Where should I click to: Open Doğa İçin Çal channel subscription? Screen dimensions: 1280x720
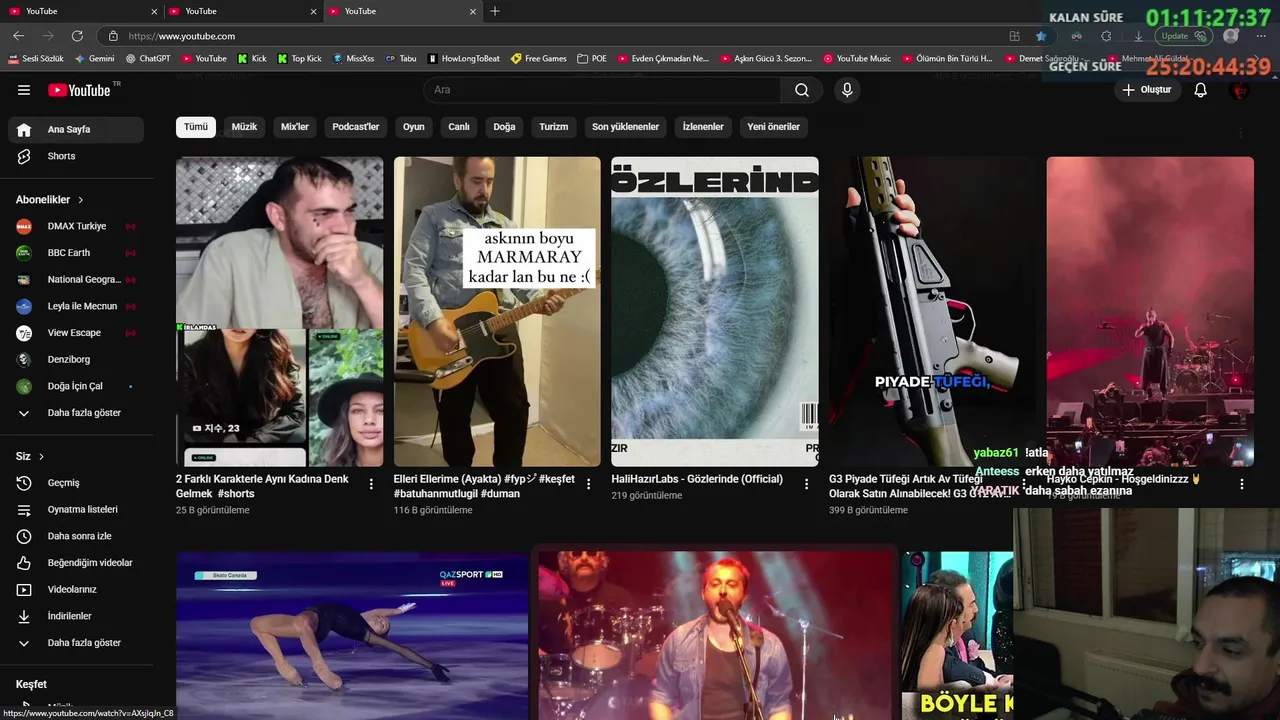76,386
